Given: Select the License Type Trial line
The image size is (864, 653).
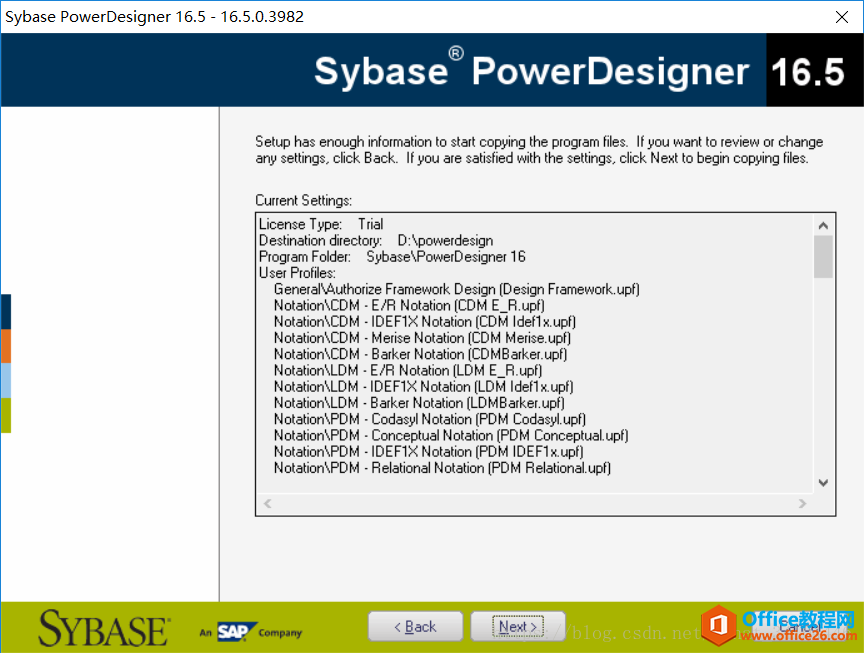Looking at the screenshot, I should [321, 224].
